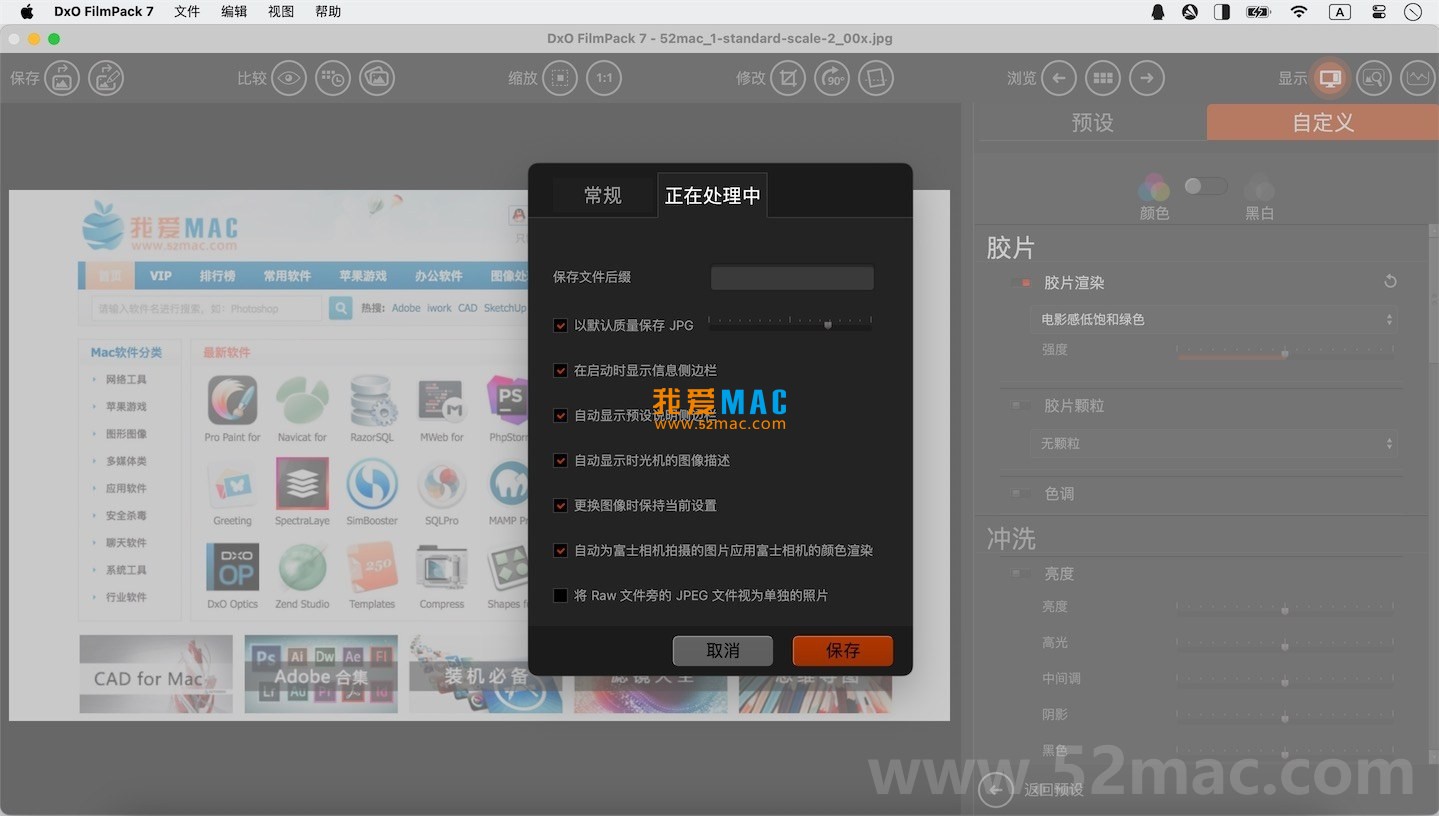Viewport: 1439px width, 816px height.
Task: Uncheck 以默认质量保存 JPG checkbox
Action: [x=560, y=325]
